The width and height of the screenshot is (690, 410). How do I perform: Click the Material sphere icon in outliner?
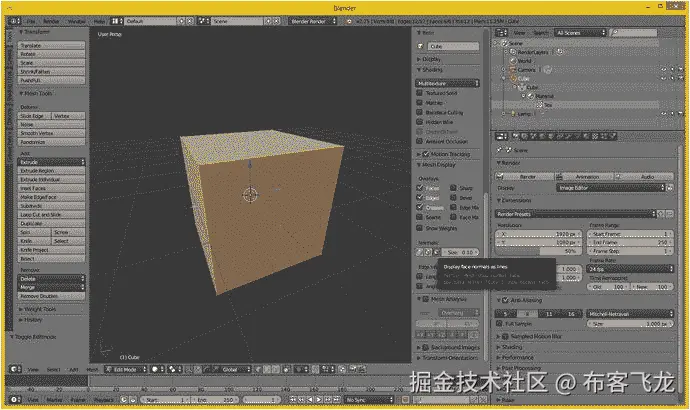(x=531, y=96)
